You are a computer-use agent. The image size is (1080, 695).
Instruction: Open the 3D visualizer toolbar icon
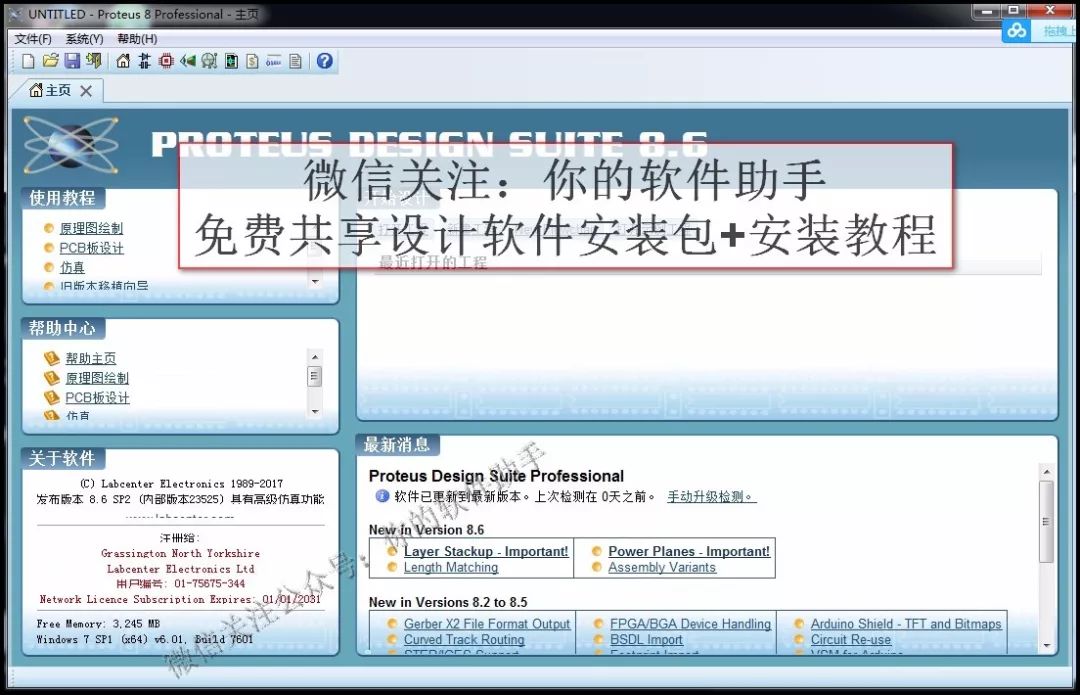point(187,61)
